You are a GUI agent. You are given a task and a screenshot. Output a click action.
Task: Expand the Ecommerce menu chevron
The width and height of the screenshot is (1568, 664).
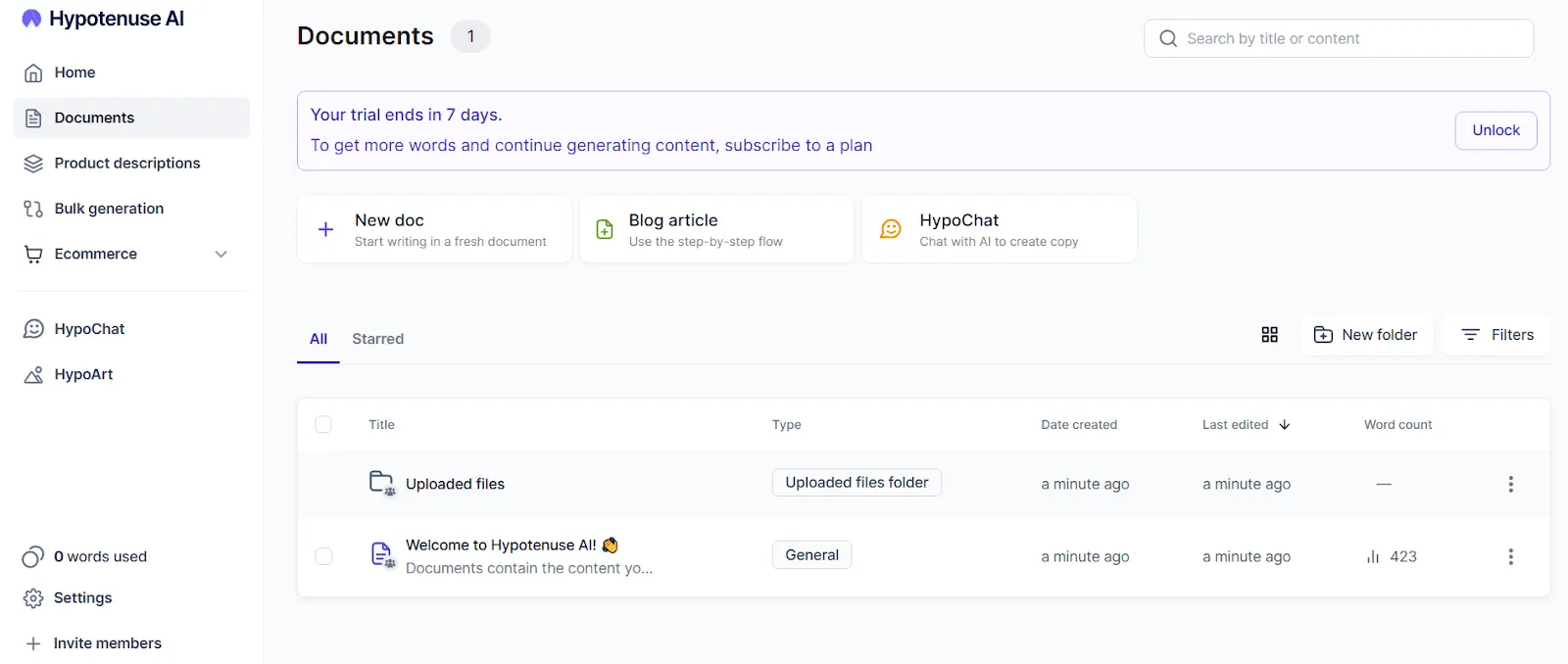click(x=221, y=254)
